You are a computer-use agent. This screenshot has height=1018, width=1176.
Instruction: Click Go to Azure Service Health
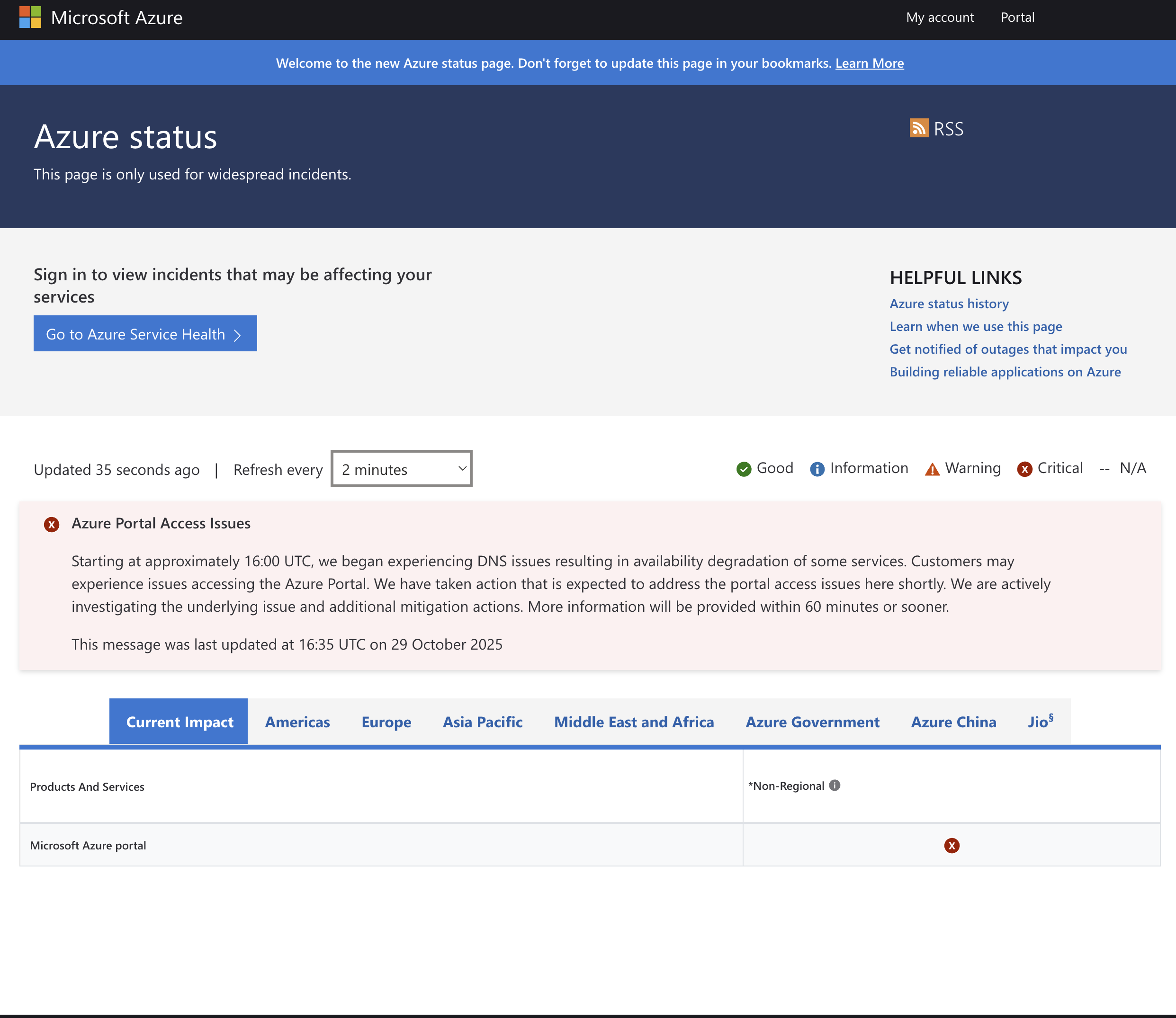145,333
